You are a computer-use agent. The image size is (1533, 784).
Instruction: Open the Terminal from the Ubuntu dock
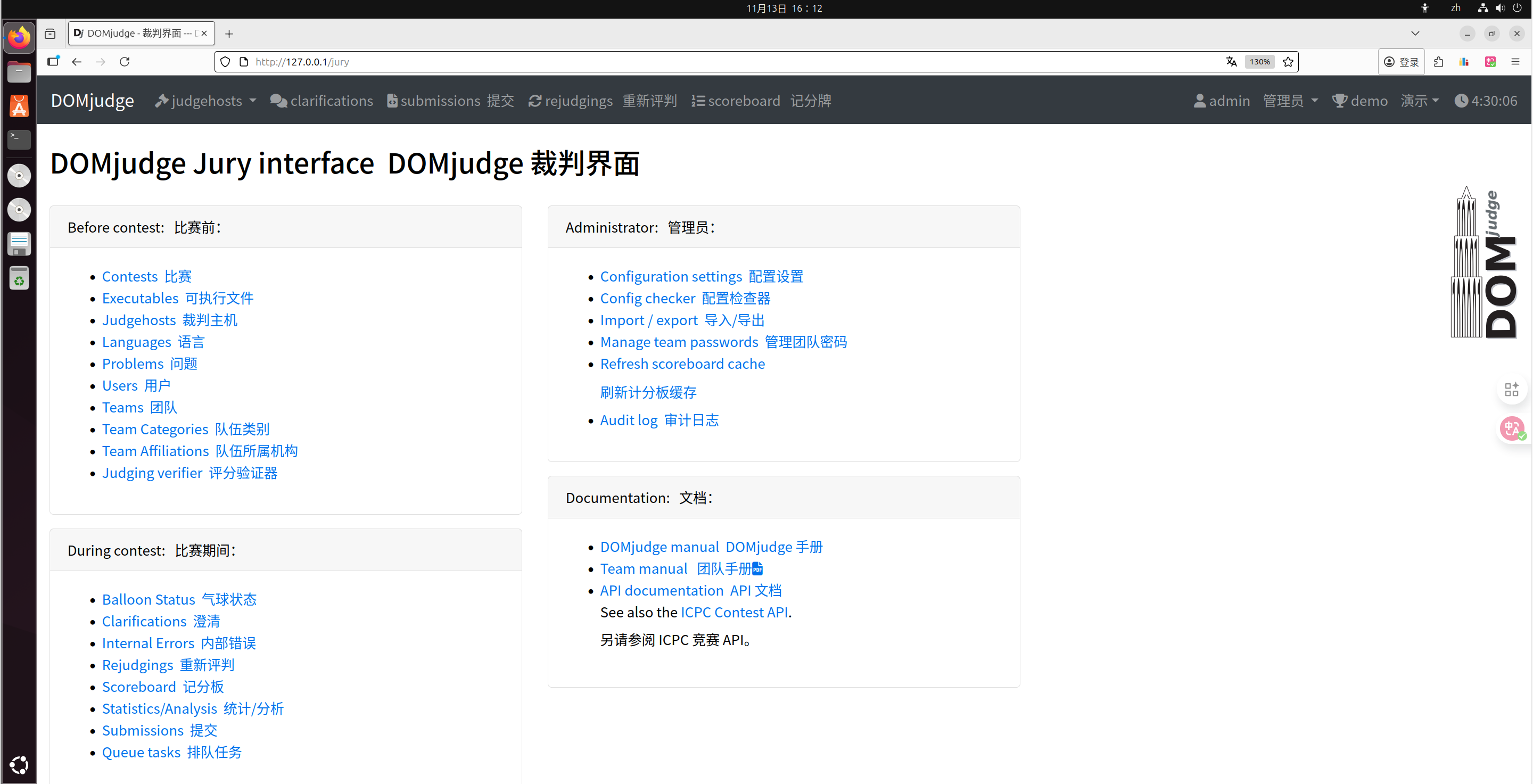[19, 139]
